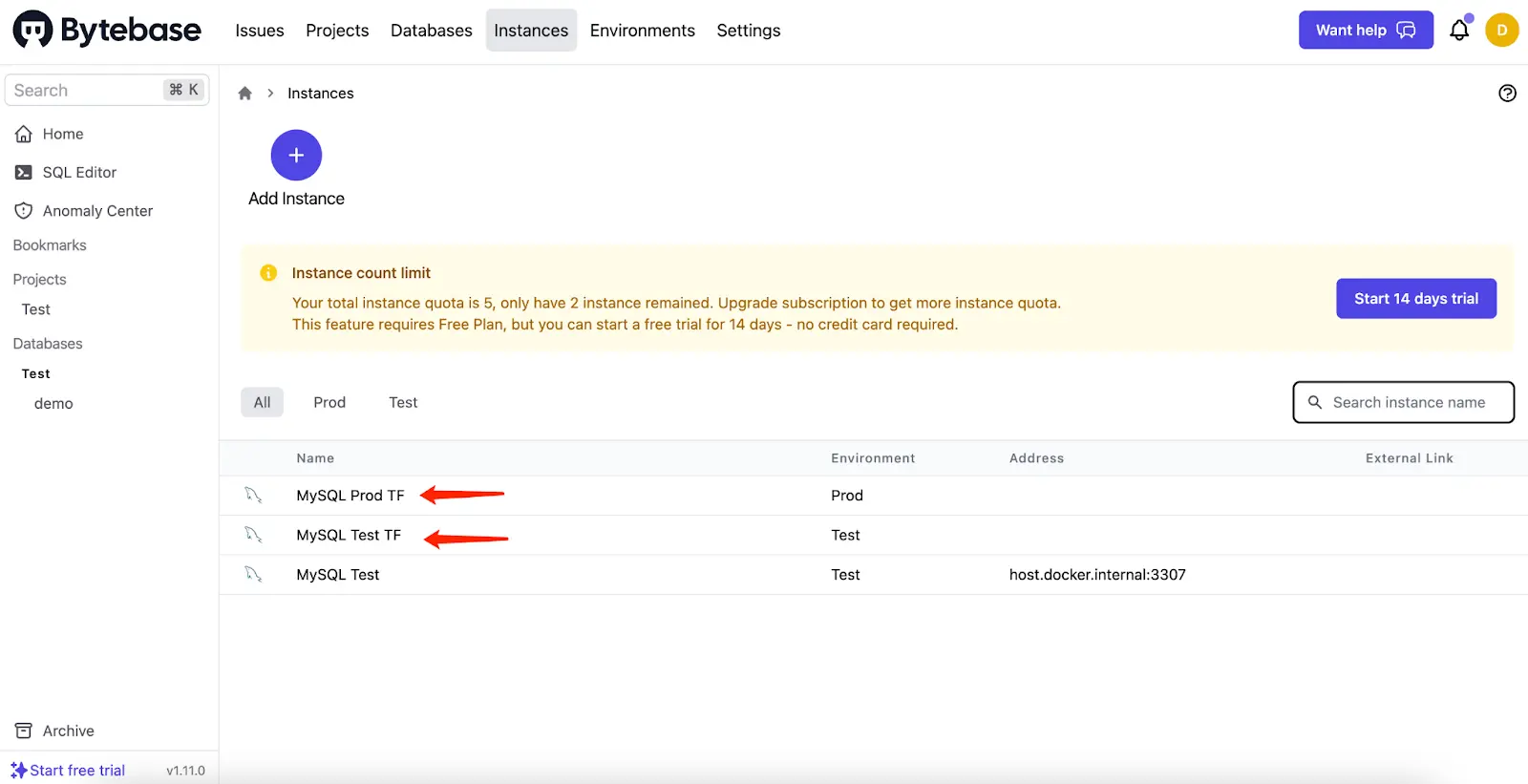Open the notifications bell

pyautogui.click(x=1459, y=31)
